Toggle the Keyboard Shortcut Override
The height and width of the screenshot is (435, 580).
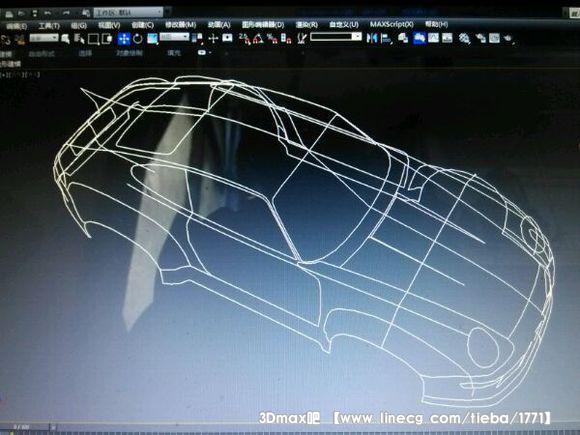pos(227,38)
